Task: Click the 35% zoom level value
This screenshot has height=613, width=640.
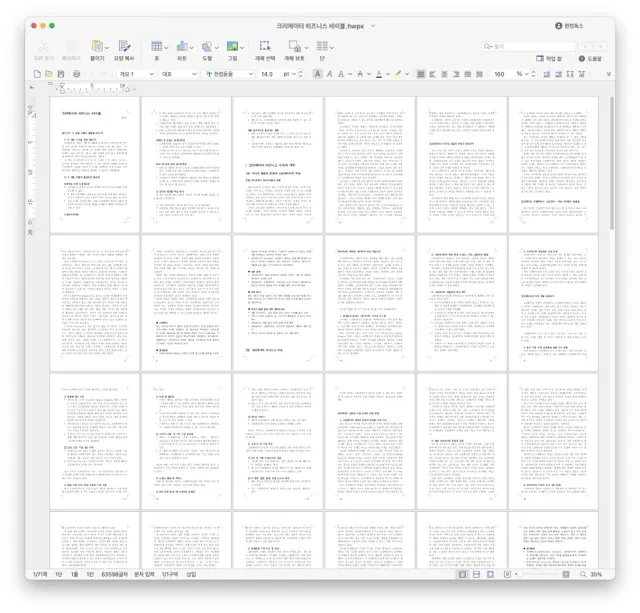Action: click(x=596, y=574)
